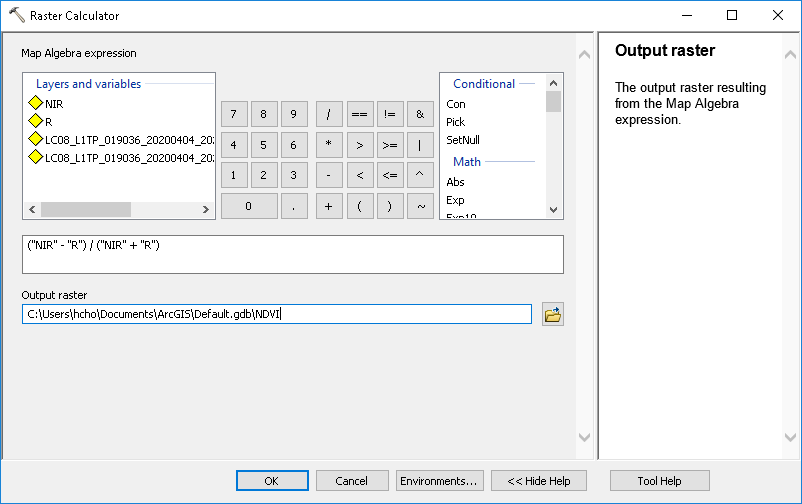The image size is (802, 504).
Task: Click the Output raster path field
Action: click(x=277, y=314)
